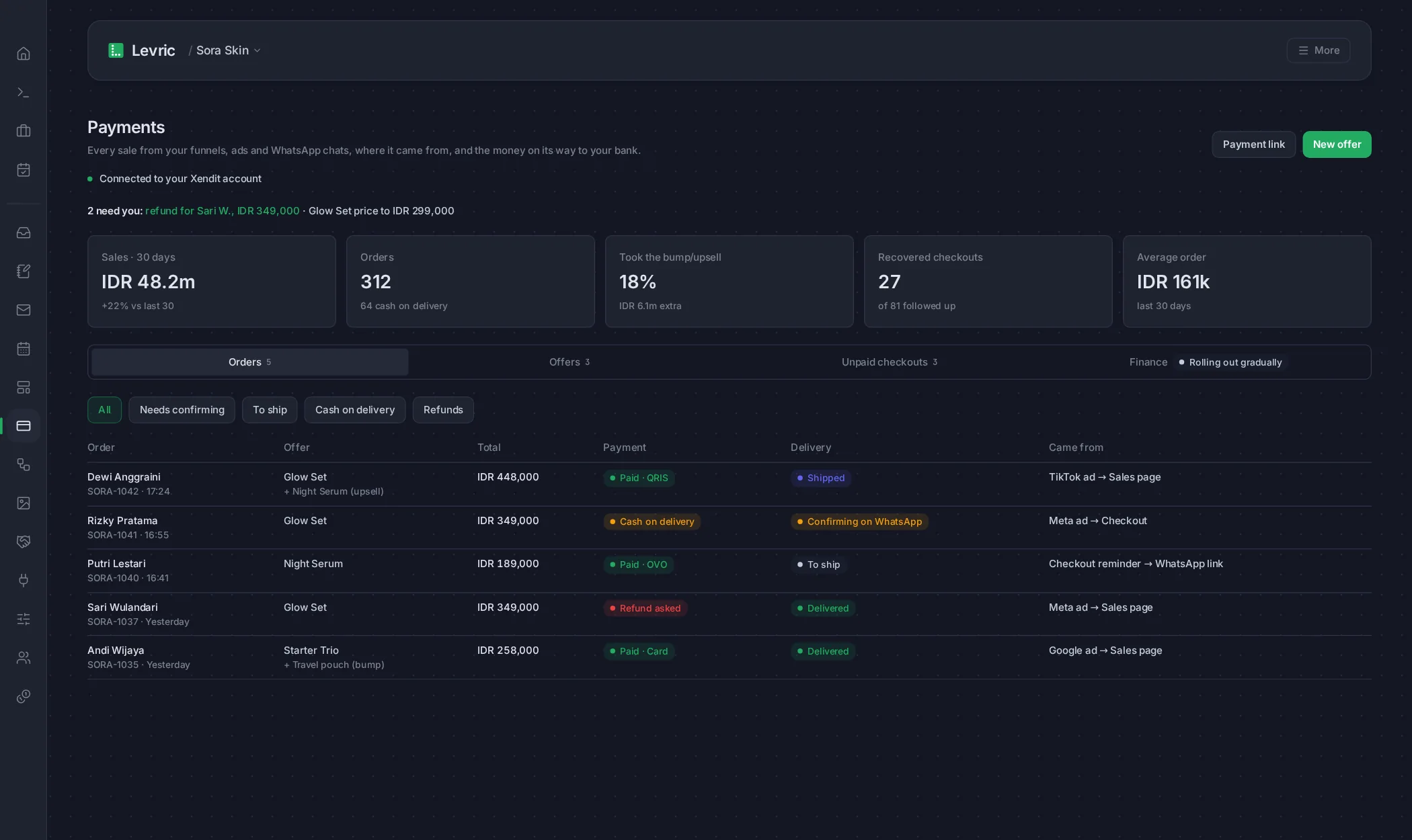This screenshot has width=1412, height=840.
Task: Click the Refund asked status badge
Action: tap(645, 608)
